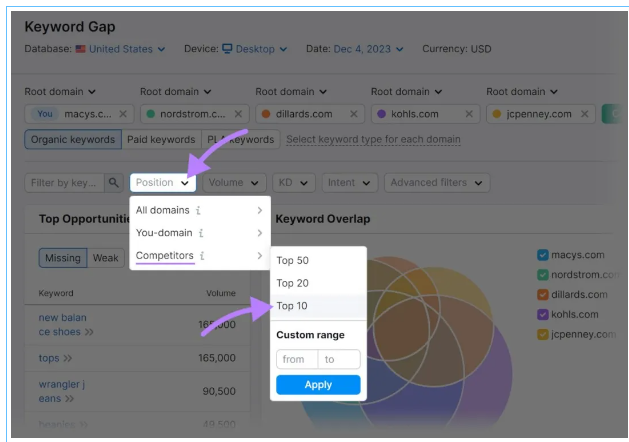629x442 pixels.
Task: Click info icon beside All domains
Action: tap(198, 210)
